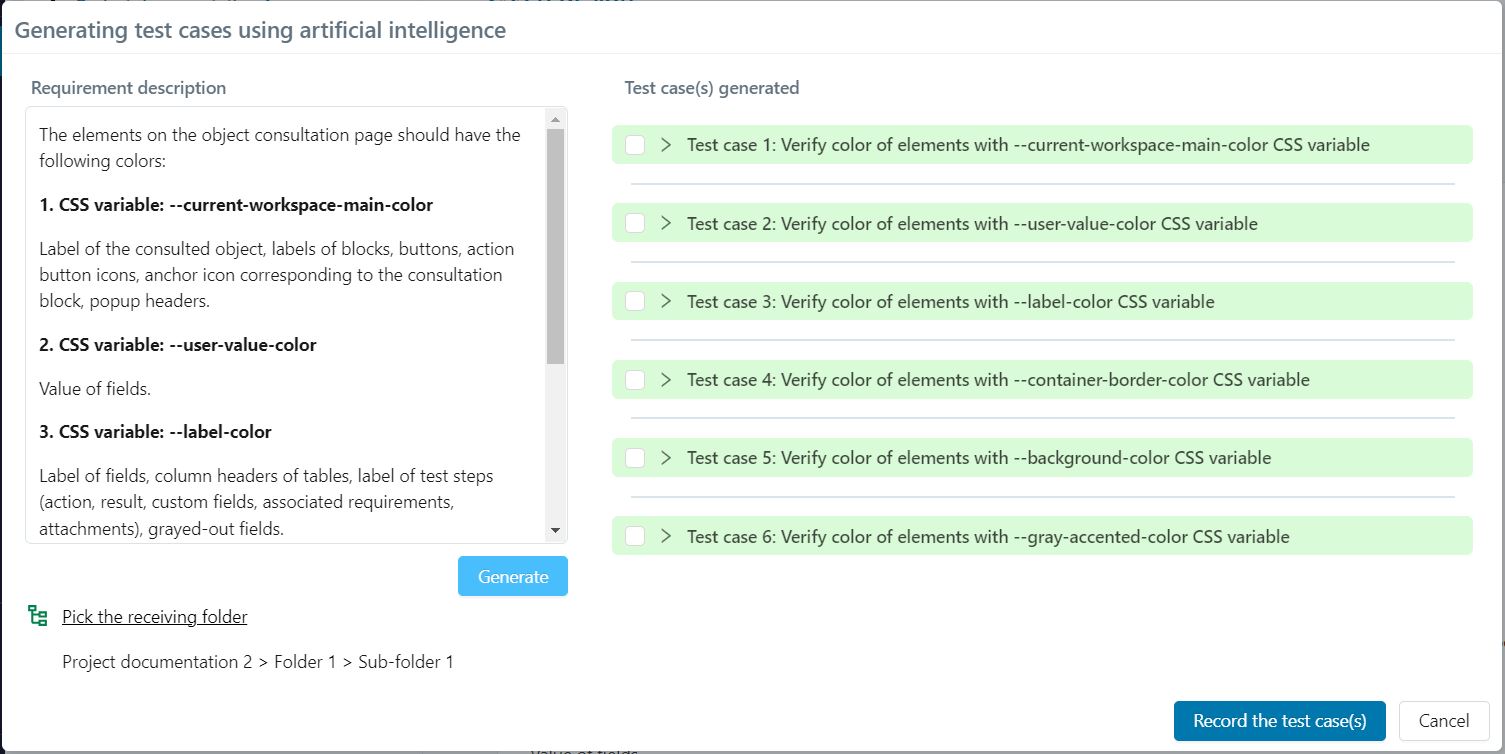The width and height of the screenshot is (1505, 754).
Task: Click the Generate button
Action: pyautogui.click(x=512, y=576)
